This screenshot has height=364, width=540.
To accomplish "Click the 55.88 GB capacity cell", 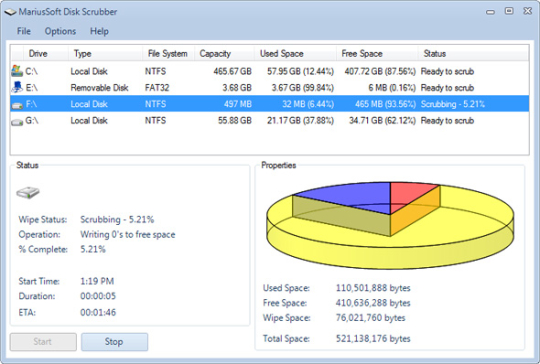I will click(235, 121).
